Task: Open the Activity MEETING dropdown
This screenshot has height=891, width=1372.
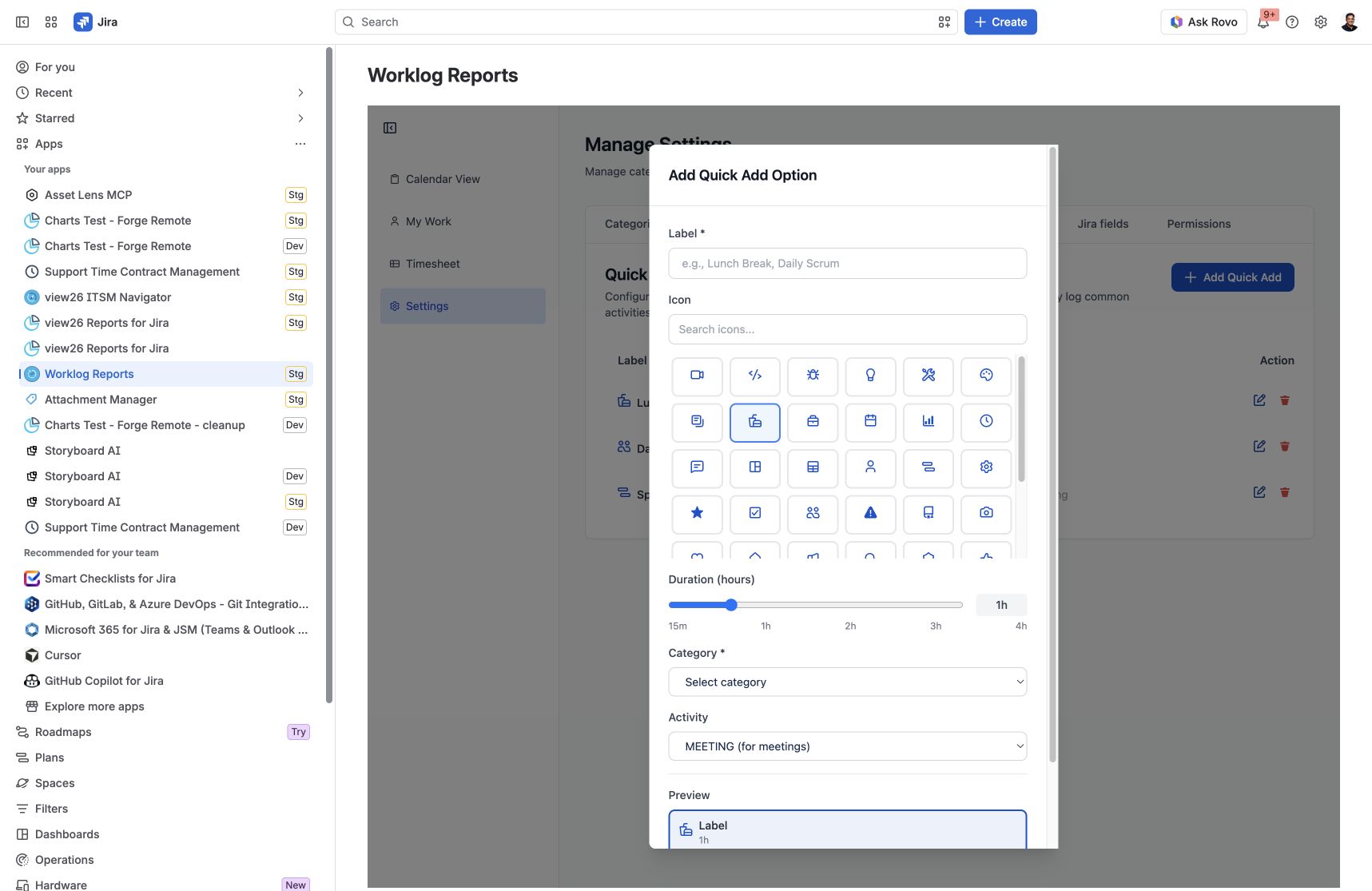Action: pyautogui.click(x=847, y=746)
